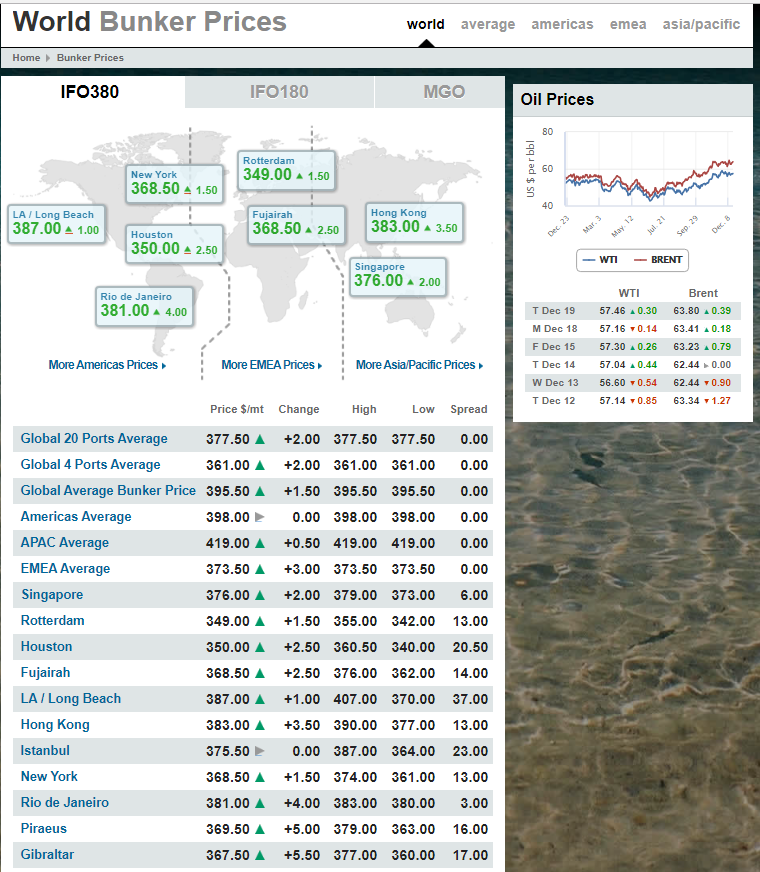Select the world navigation tab

[425, 24]
